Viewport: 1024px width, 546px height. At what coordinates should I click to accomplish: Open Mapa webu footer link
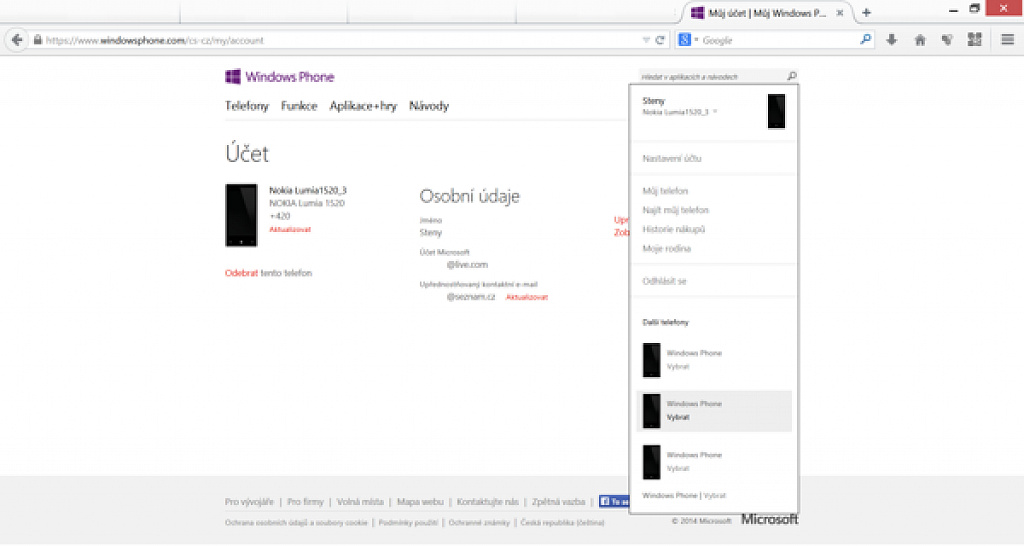[421, 502]
